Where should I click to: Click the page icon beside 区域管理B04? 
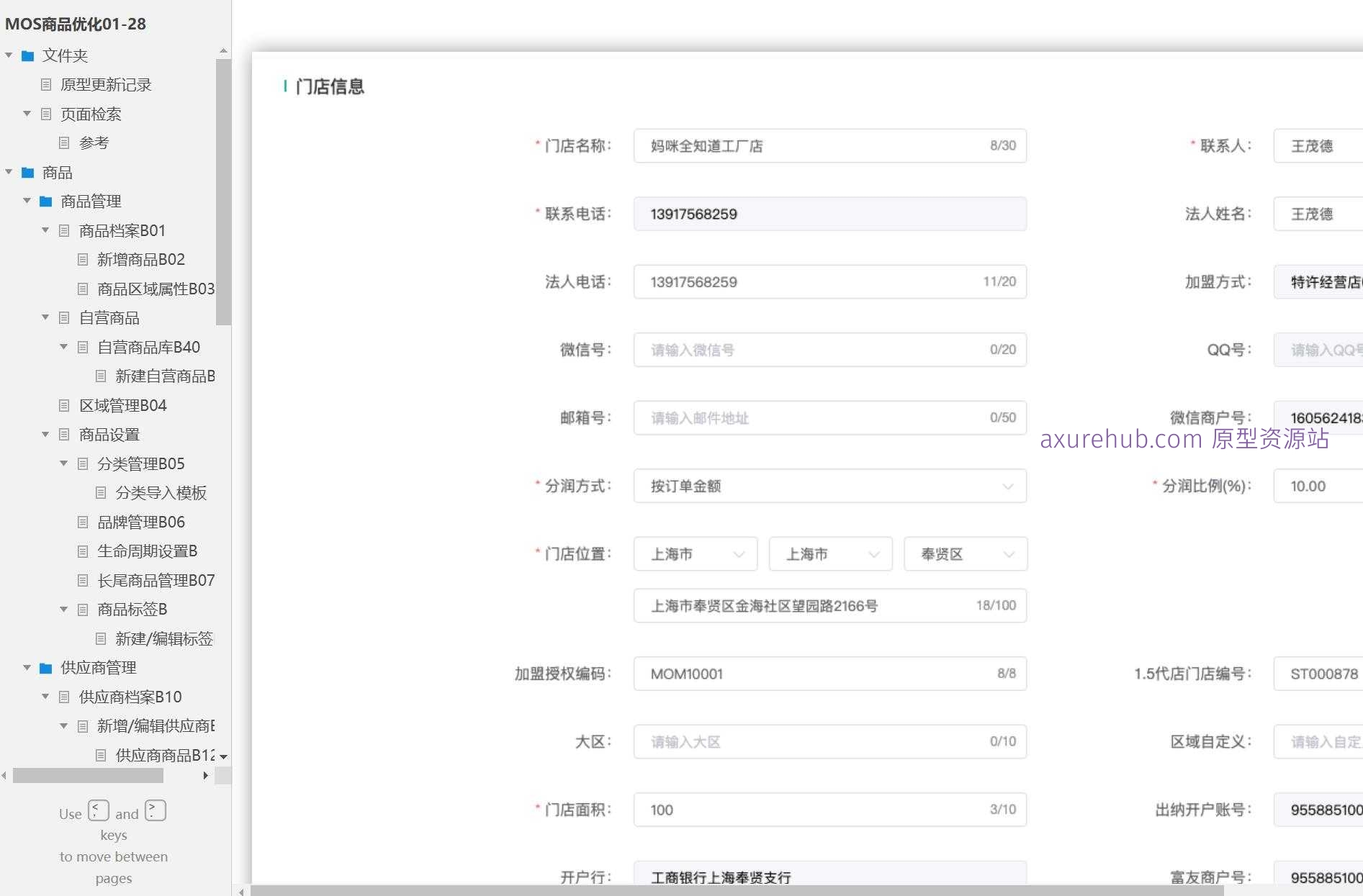tap(64, 405)
